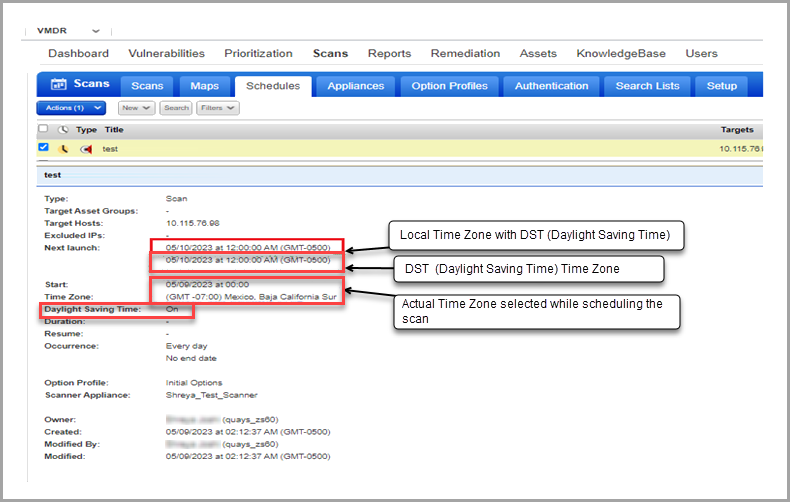Sort by the Title column header

click(x=114, y=130)
